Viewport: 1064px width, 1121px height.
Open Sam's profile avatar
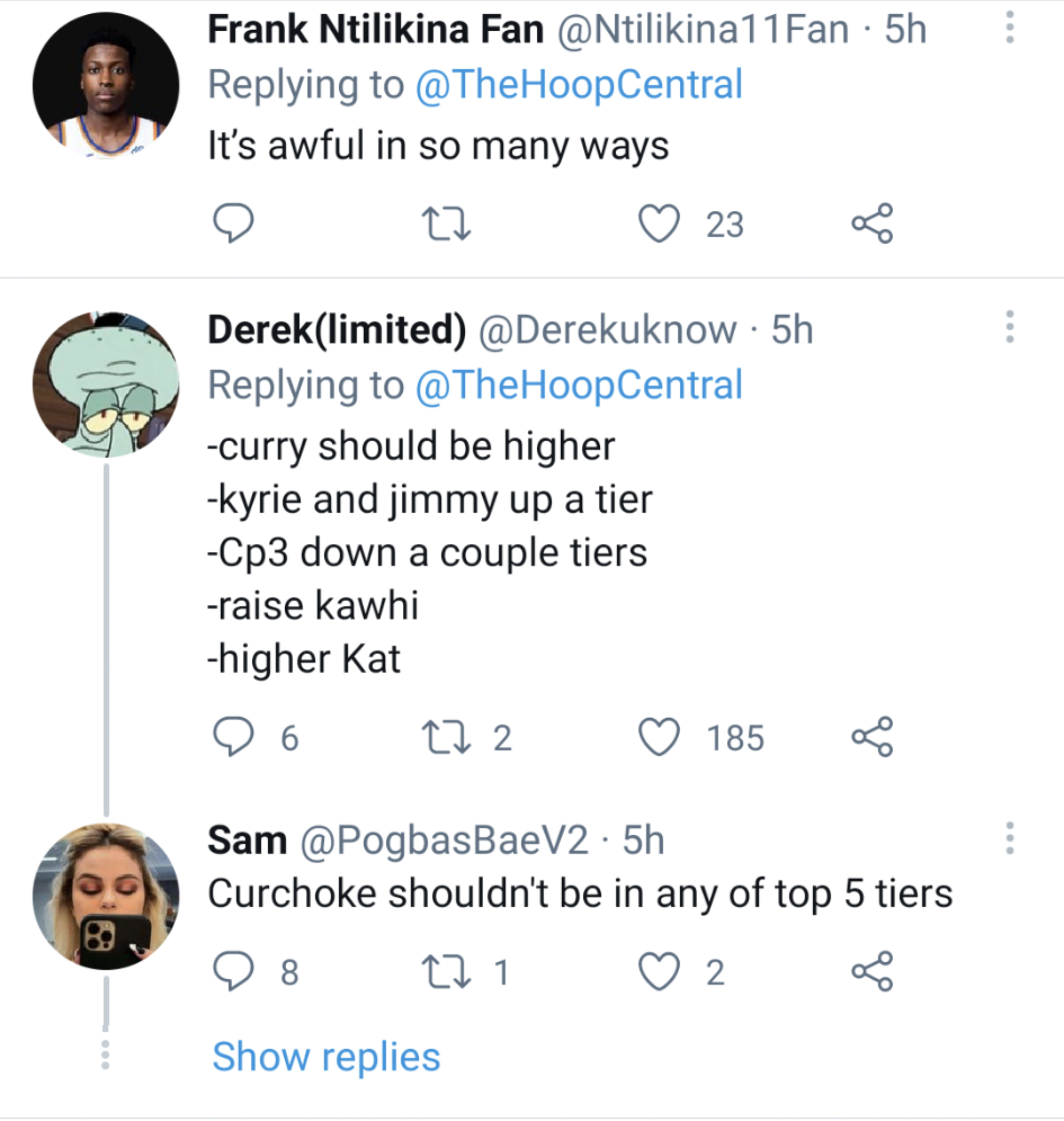tap(106, 897)
